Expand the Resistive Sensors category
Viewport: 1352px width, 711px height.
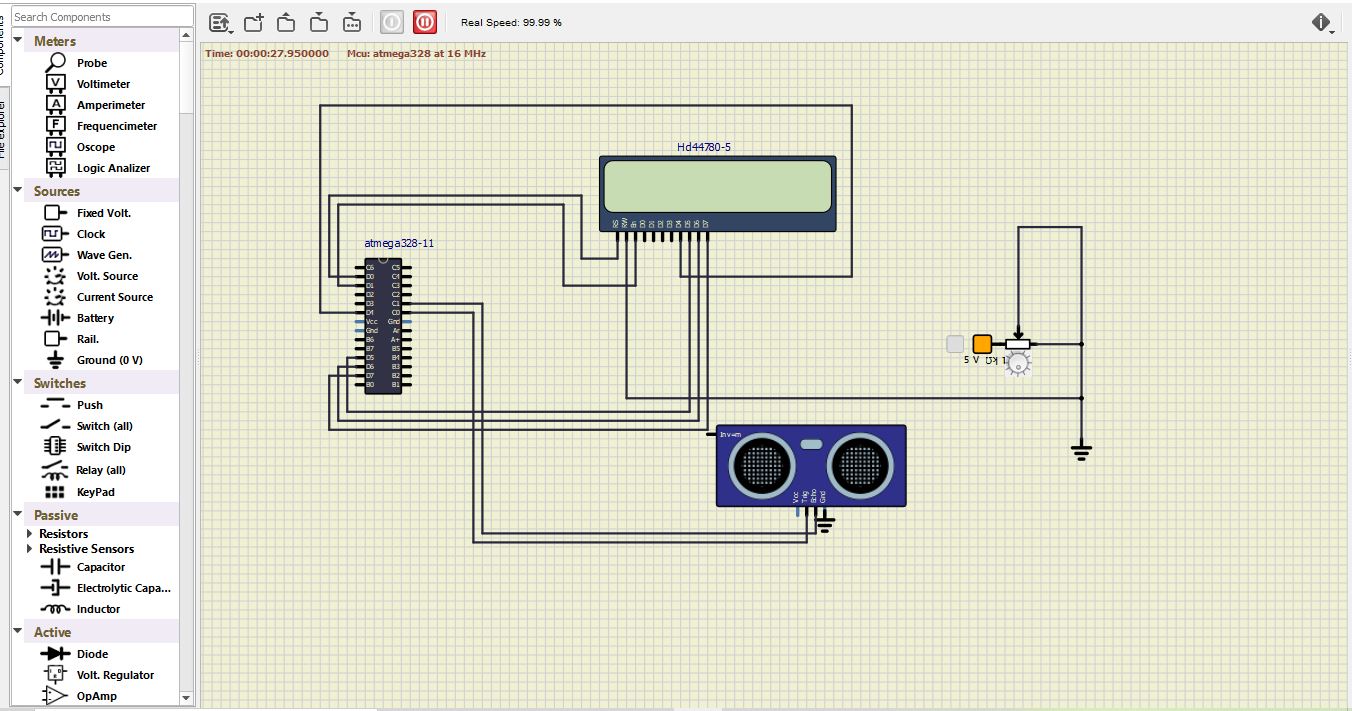[x=30, y=548]
